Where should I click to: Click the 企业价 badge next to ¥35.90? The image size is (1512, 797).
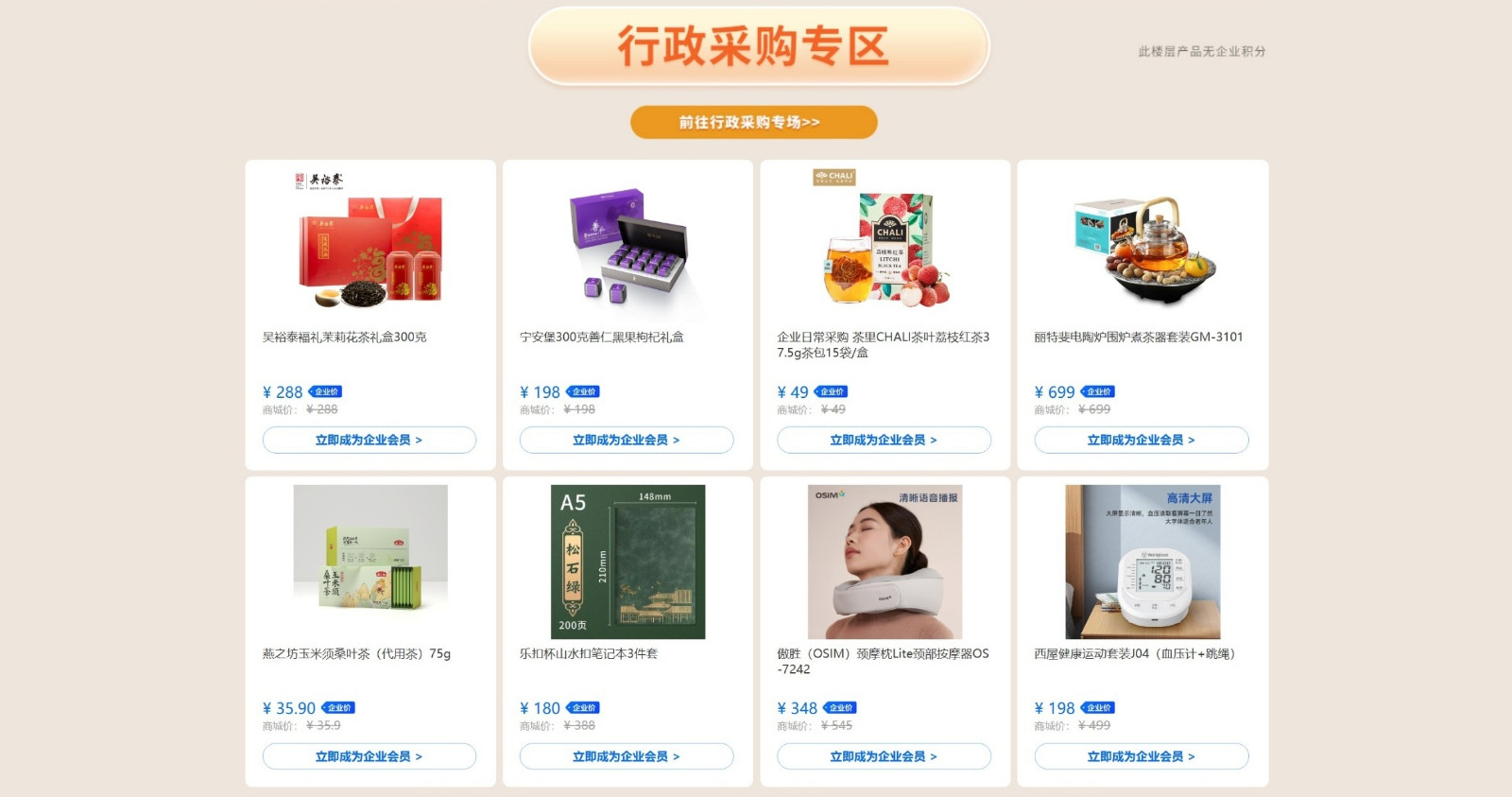click(x=338, y=707)
